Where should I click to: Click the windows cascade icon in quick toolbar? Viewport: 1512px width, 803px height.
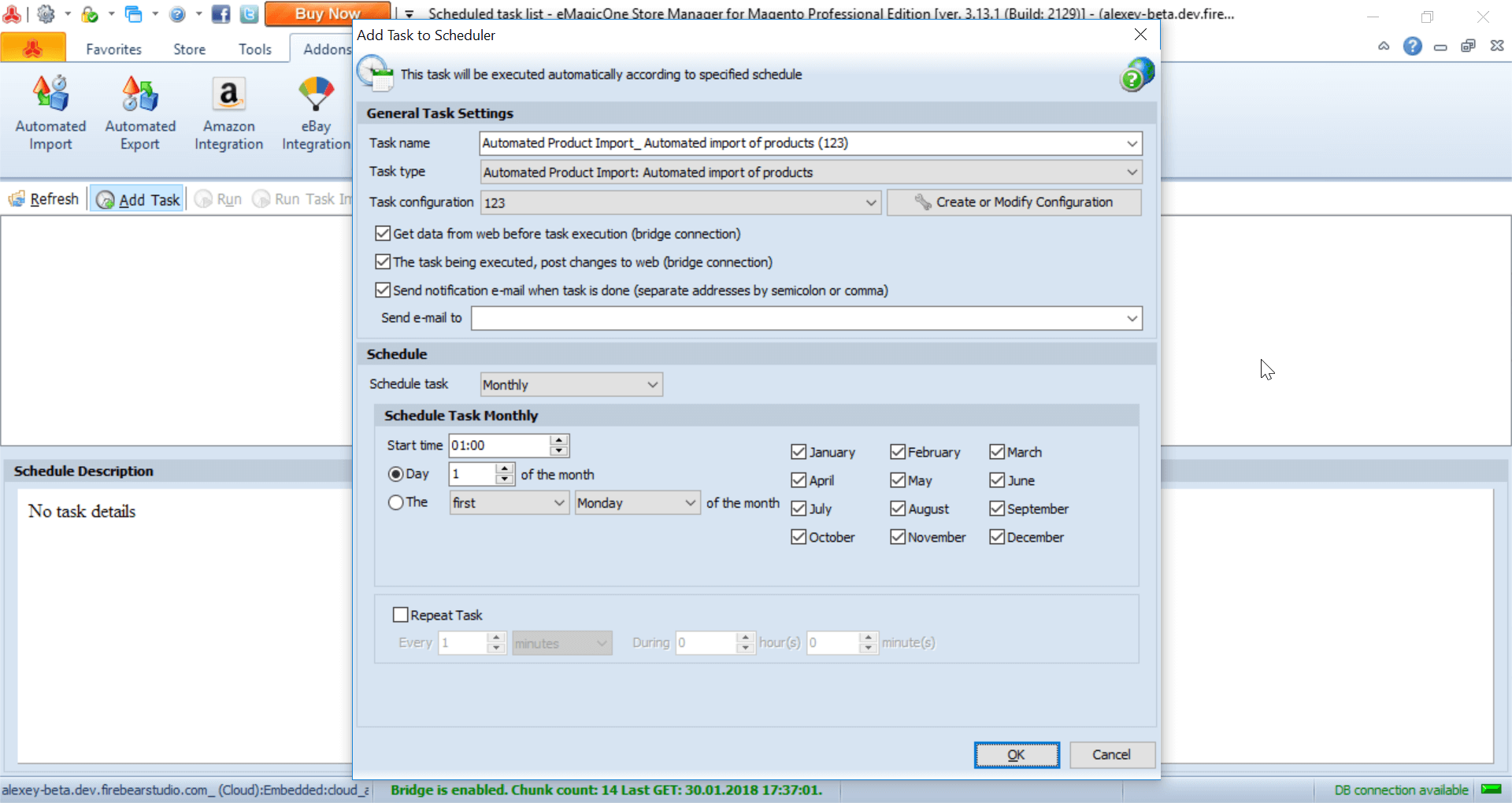(134, 13)
